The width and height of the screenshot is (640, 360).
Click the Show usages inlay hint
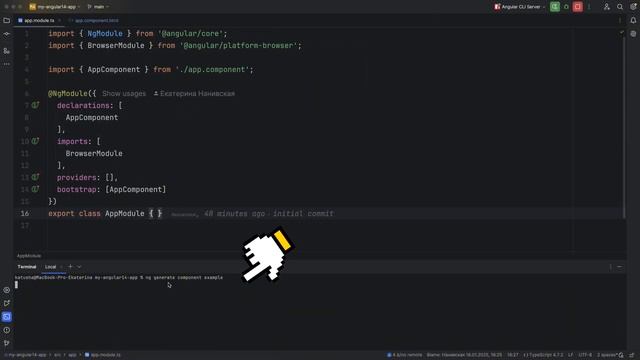pyautogui.click(x=124, y=93)
